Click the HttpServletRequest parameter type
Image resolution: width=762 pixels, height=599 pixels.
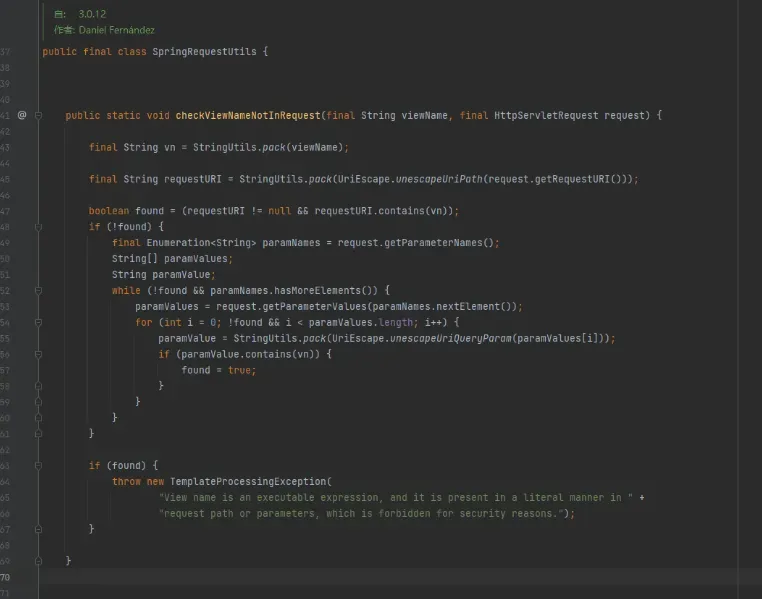(546, 116)
